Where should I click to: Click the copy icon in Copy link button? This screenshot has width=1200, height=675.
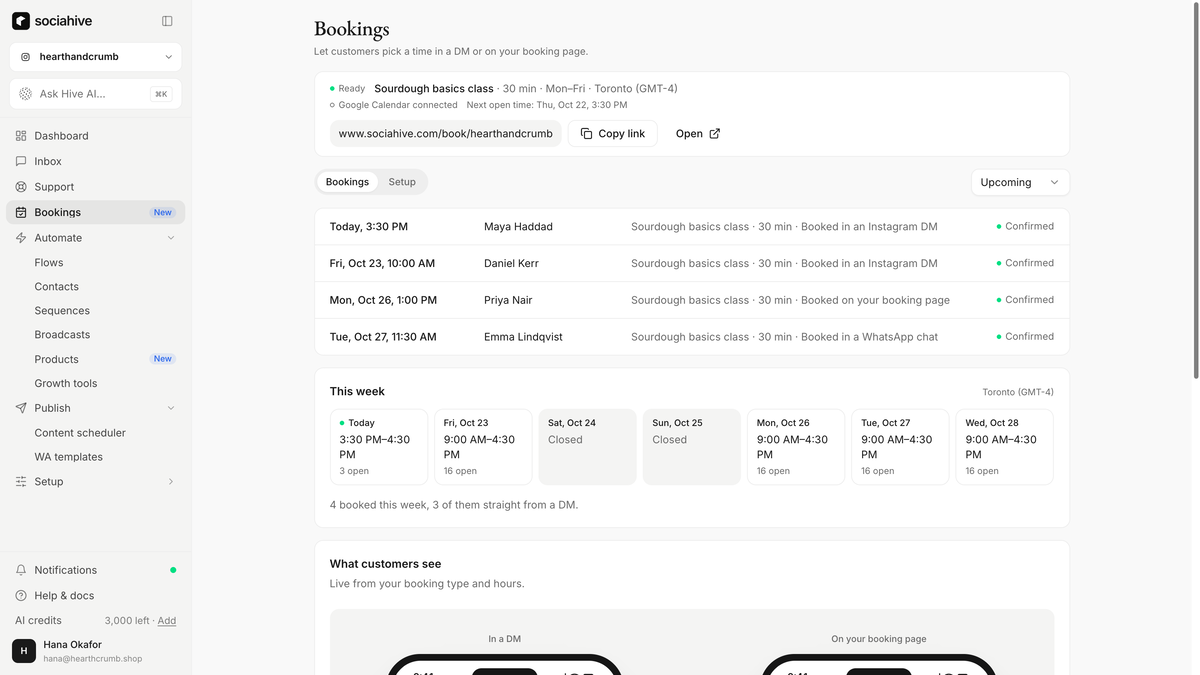click(587, 134)
